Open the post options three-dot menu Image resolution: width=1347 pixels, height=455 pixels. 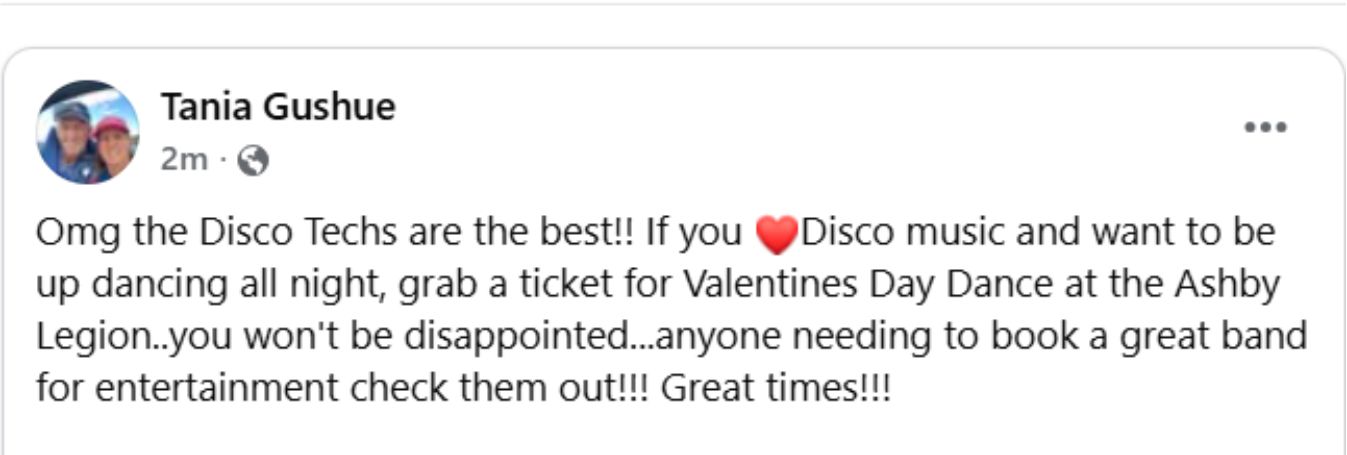(x=1264, y=128)
